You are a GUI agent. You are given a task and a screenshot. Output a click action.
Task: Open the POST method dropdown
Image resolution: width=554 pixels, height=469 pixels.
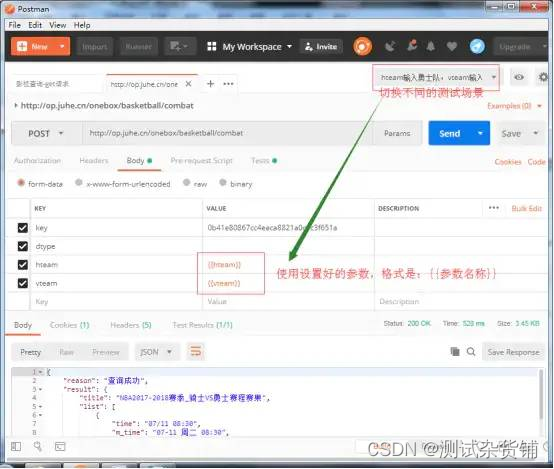pos(46,134)
